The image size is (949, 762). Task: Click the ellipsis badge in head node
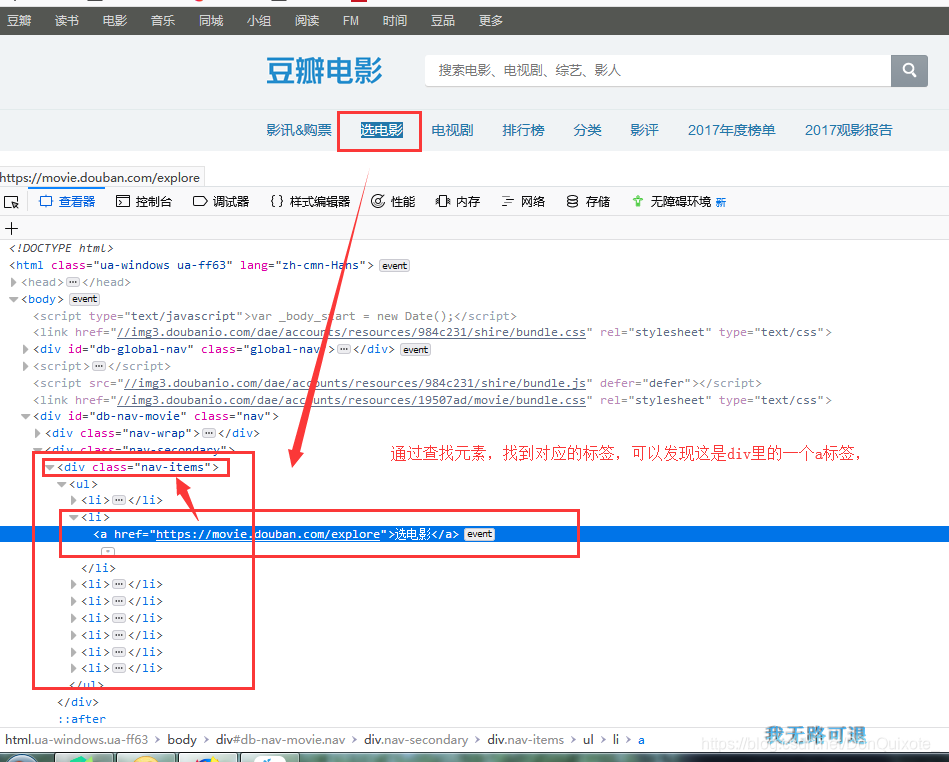pyautogui.click(x=73, y=282)
